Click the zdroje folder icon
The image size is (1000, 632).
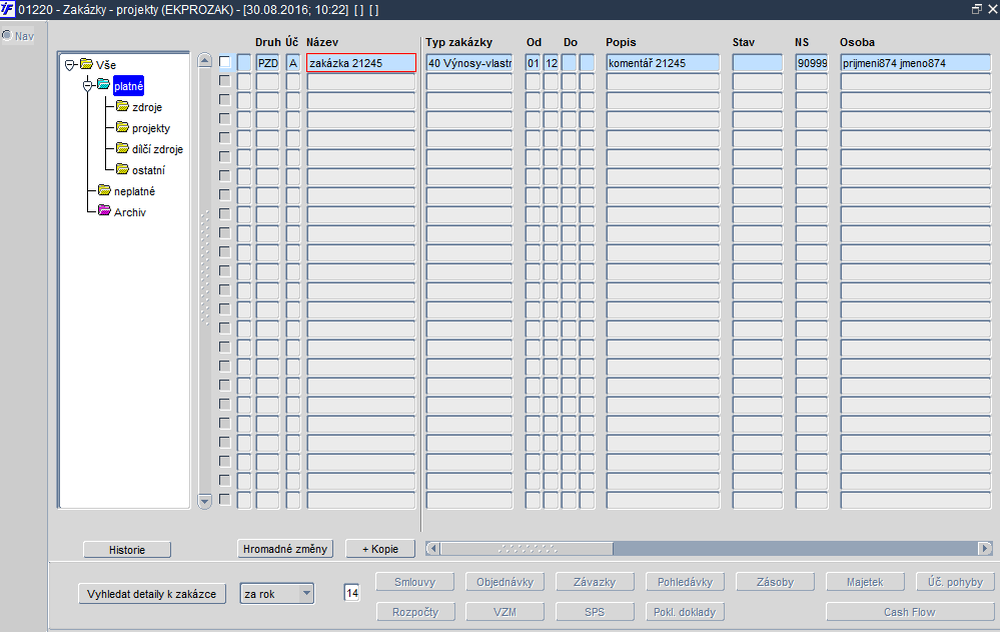(122, 106)
